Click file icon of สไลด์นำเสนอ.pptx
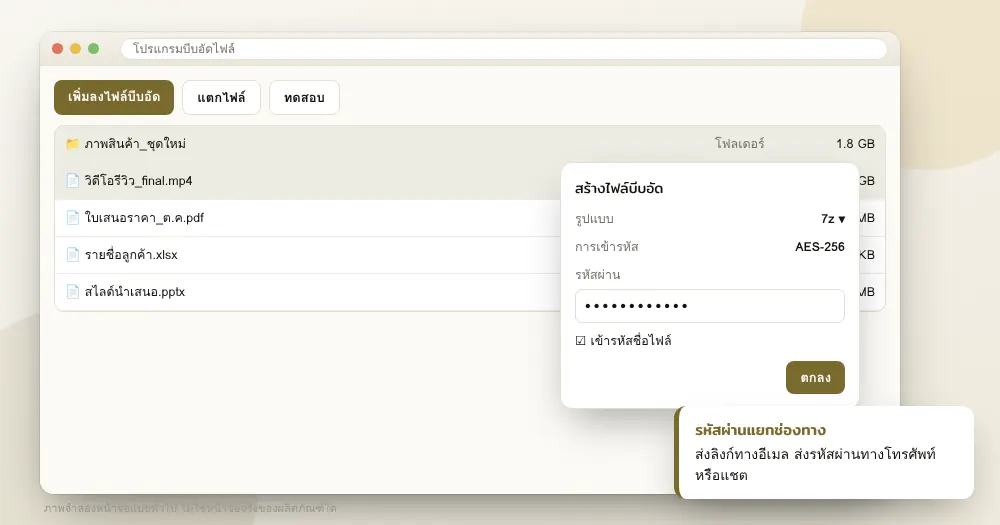The height and width of the screenshot is (525, 1000). click(73, 292)
